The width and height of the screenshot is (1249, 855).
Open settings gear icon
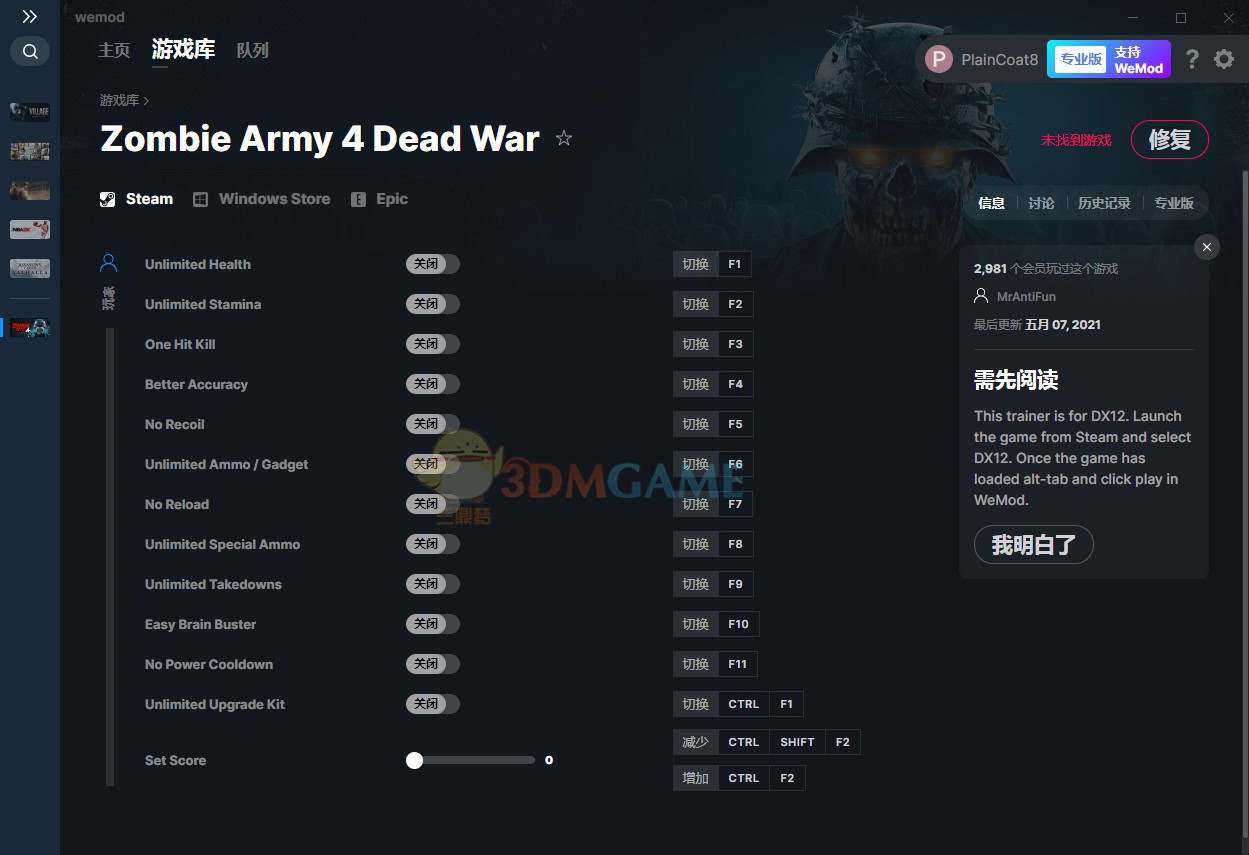(1224, 59)
